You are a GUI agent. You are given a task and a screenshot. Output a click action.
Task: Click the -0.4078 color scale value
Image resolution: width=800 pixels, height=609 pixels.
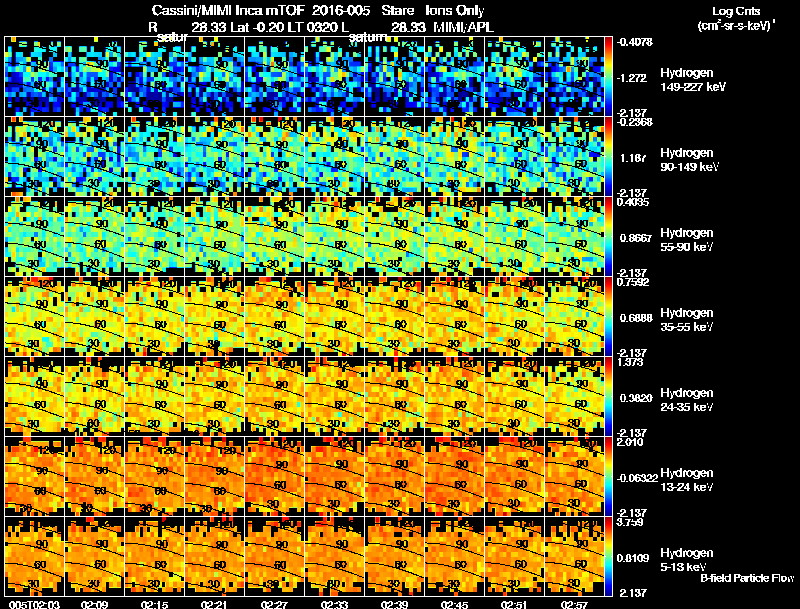pos(635,42)
